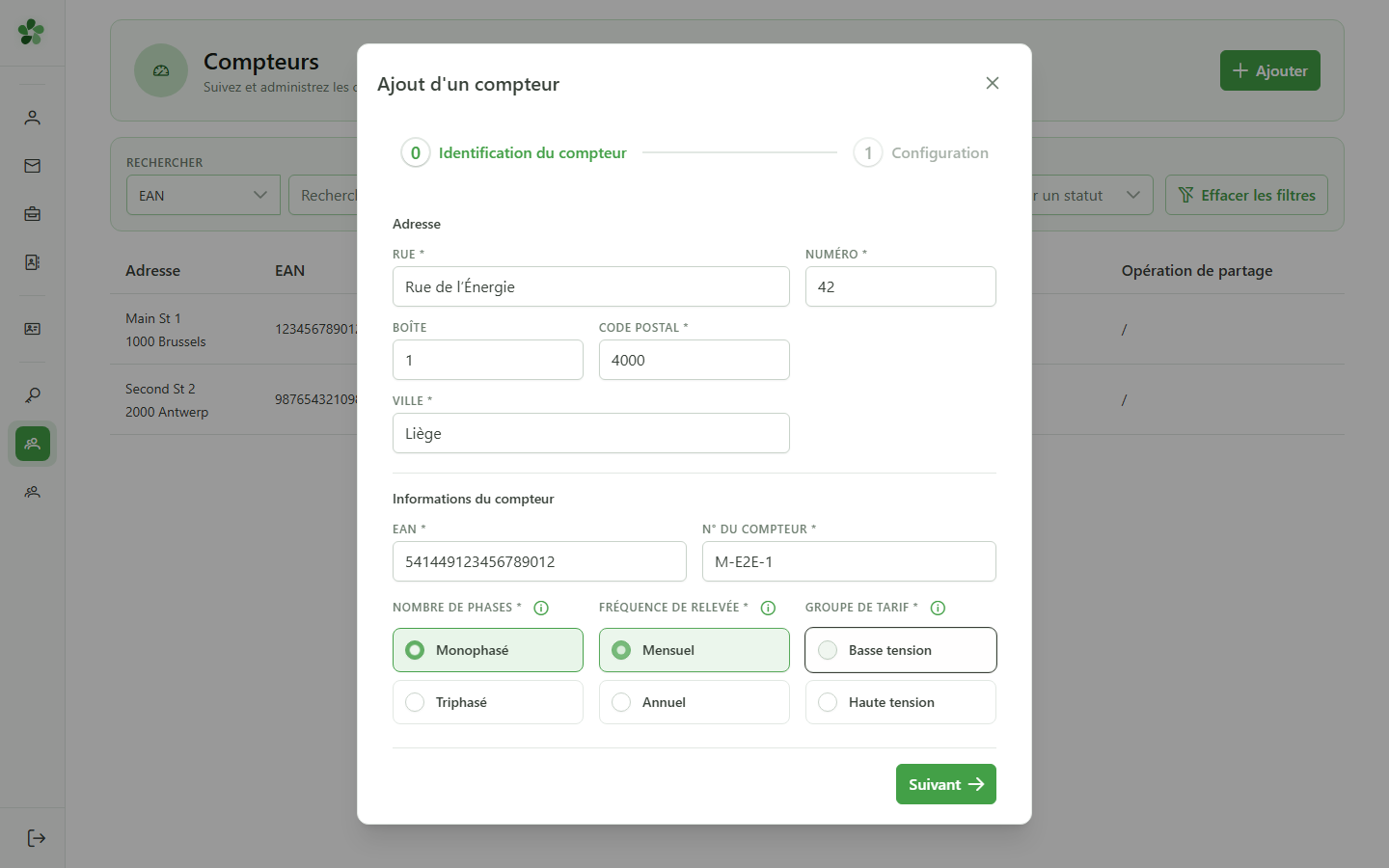Select Haute tension tariff group
The image size is (1389, 868).
(x=901, y=702)
